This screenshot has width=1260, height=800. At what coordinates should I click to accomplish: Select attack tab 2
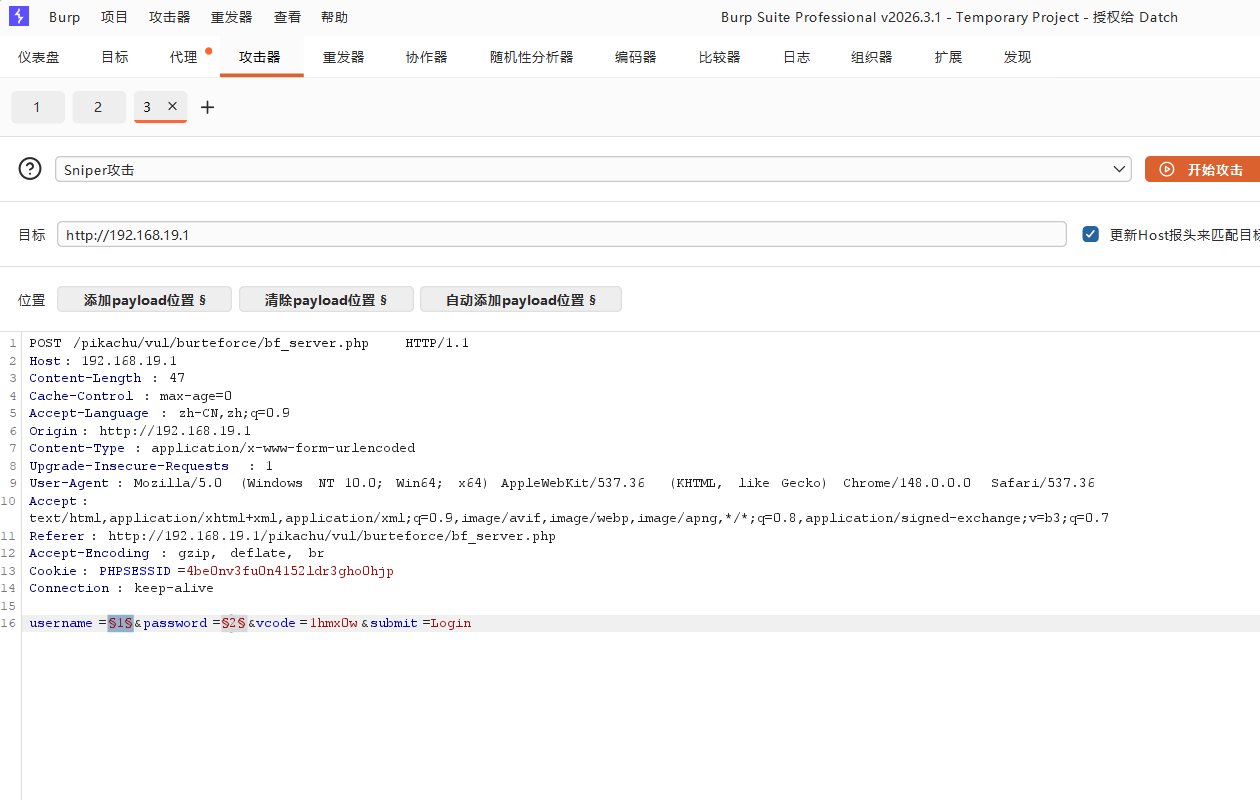tap(98, 107)
